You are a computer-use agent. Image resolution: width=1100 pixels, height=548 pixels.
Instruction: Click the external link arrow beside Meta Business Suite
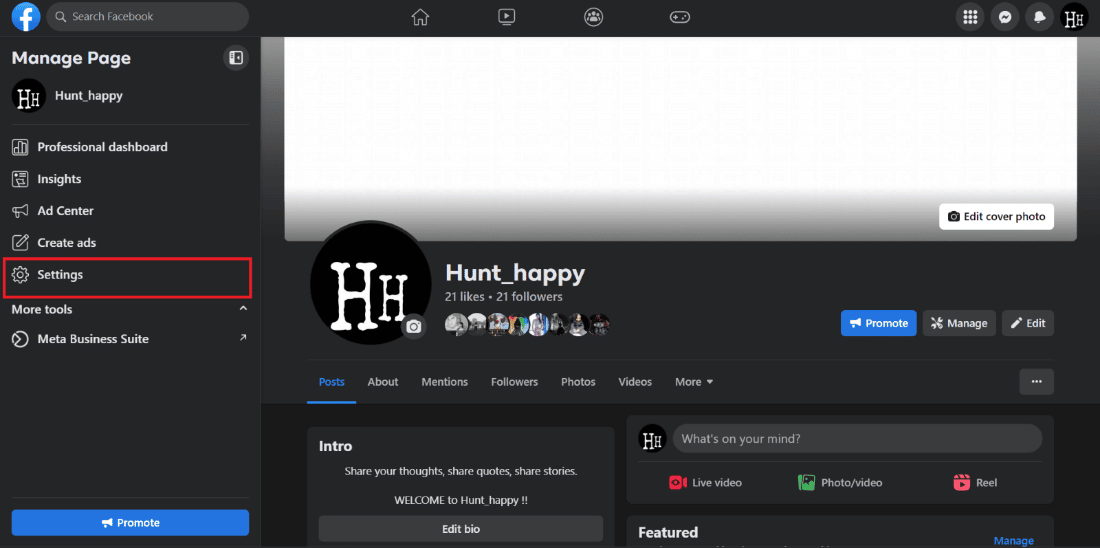pos(243,338)
